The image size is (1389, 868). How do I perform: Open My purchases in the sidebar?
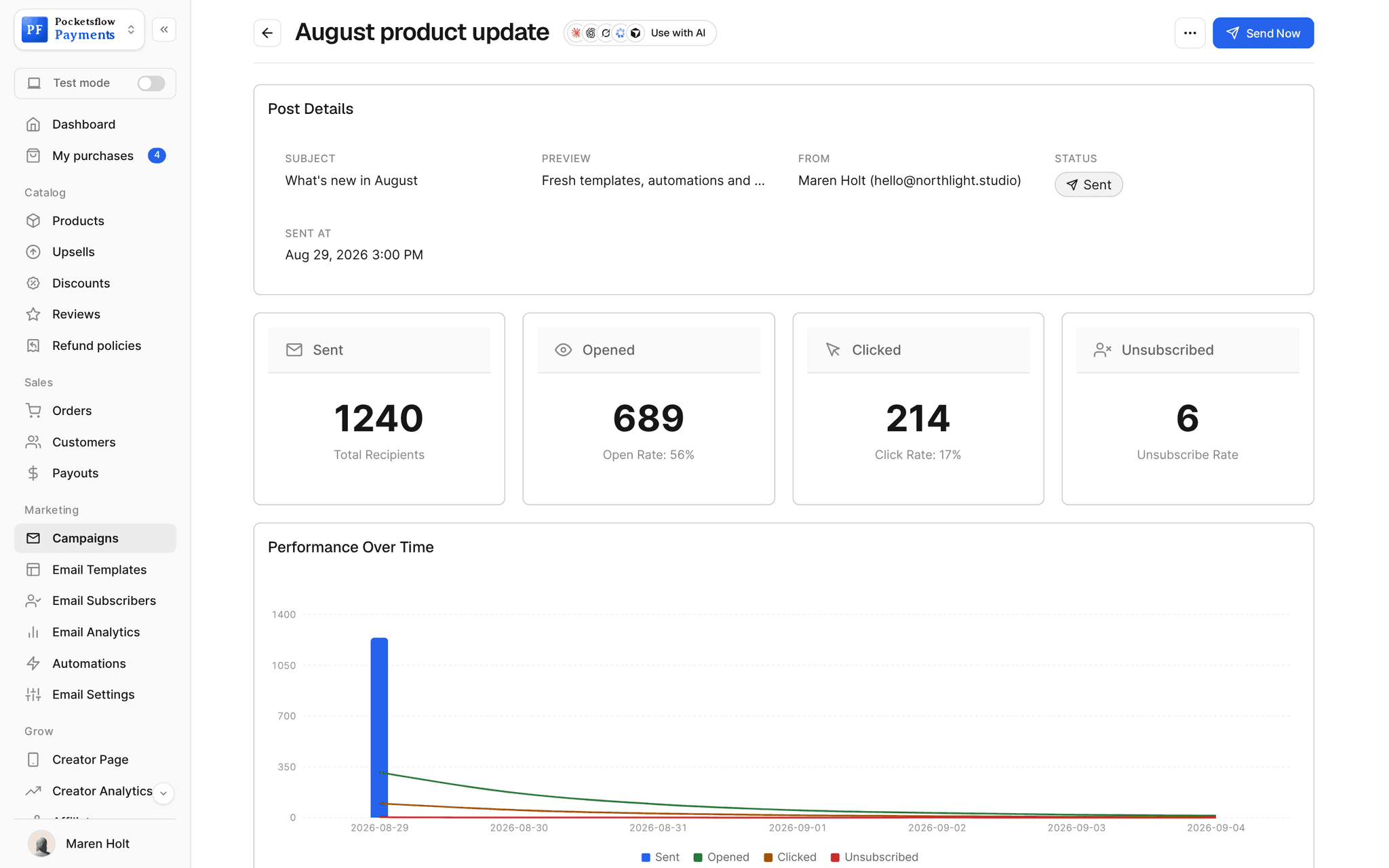[95, 156]
